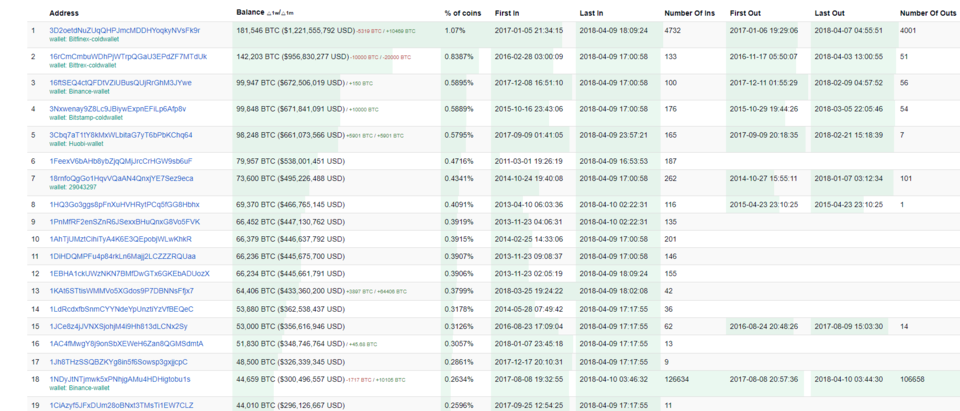Open address starting with 1NDyJtNTjmwk

pyautogui.click(x=119, y=379)
